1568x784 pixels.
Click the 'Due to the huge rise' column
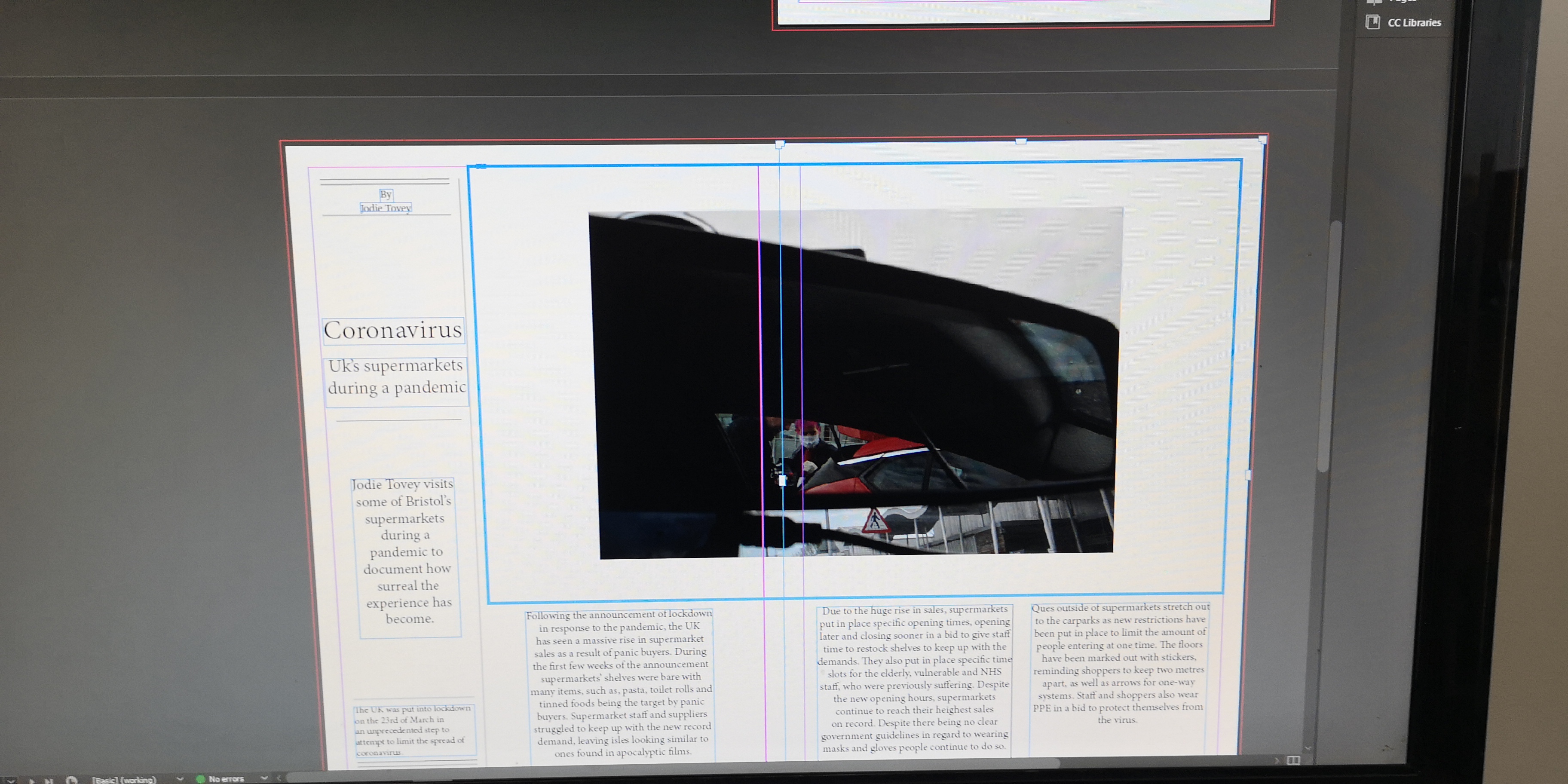[914, 678]
